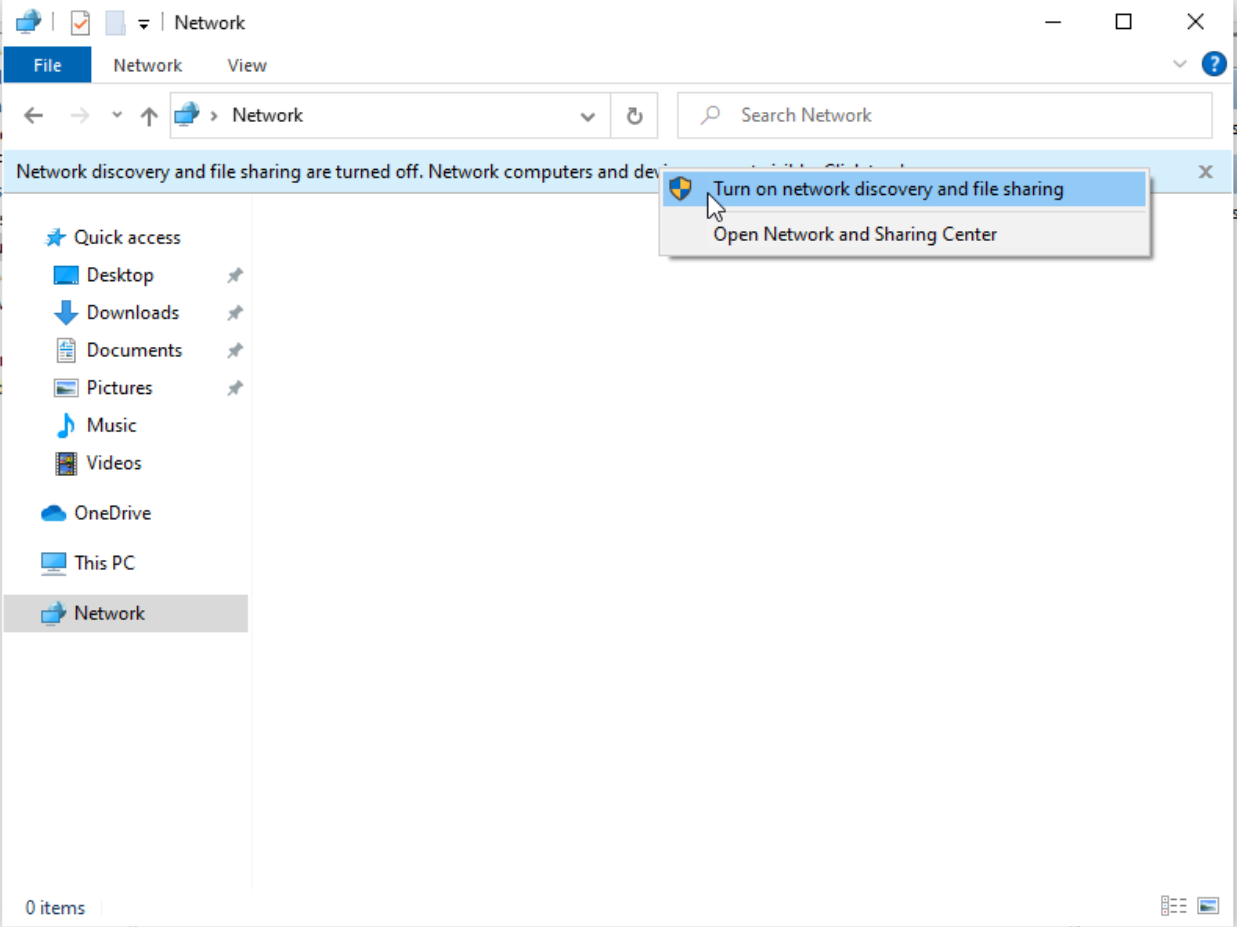Open the Downloads folder in sidebar

[132, 313]
